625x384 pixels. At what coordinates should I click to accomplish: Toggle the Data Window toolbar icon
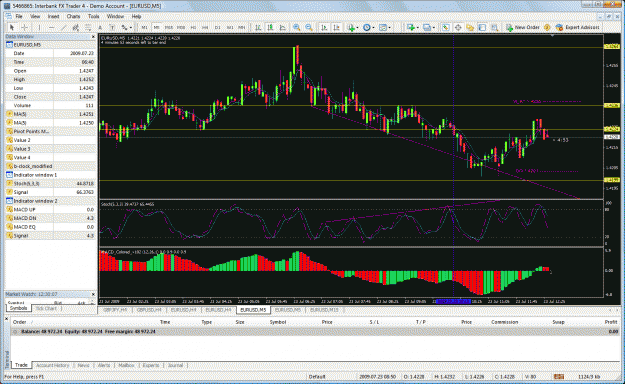click(458, 28)
